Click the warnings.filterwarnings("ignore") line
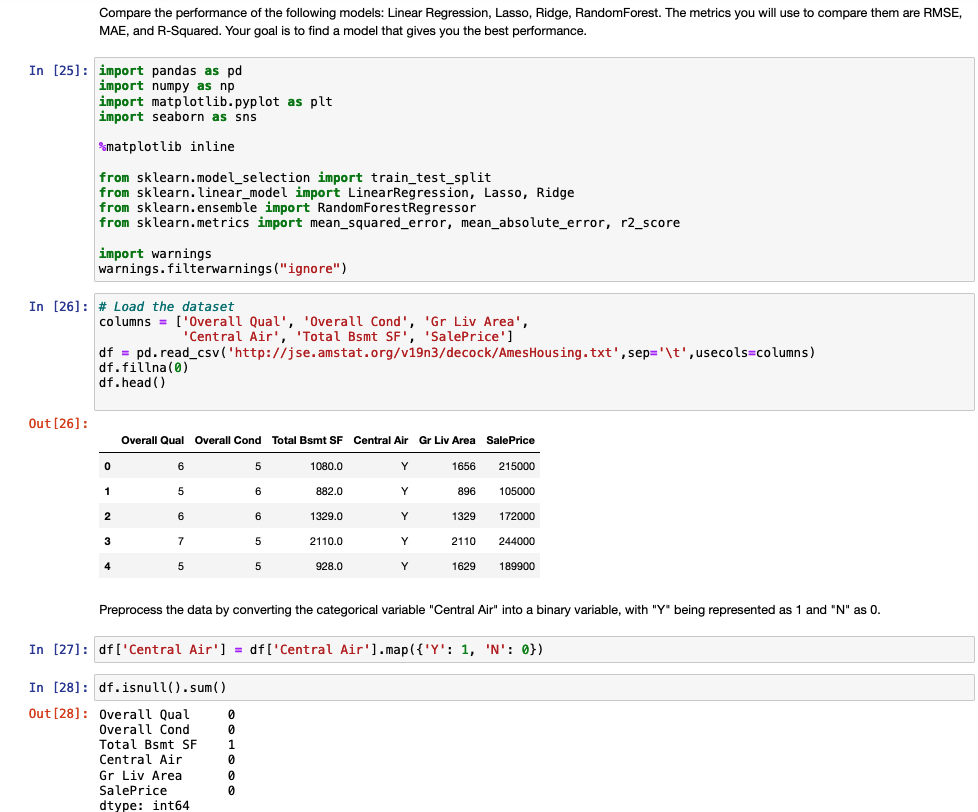The image size is (978, 812). point(223,269)
